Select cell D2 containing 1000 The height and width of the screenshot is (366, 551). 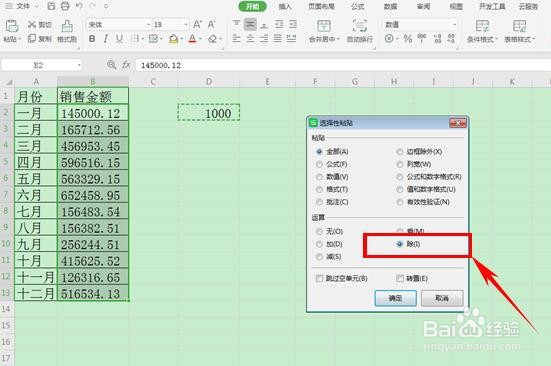[x=209, y=113]
